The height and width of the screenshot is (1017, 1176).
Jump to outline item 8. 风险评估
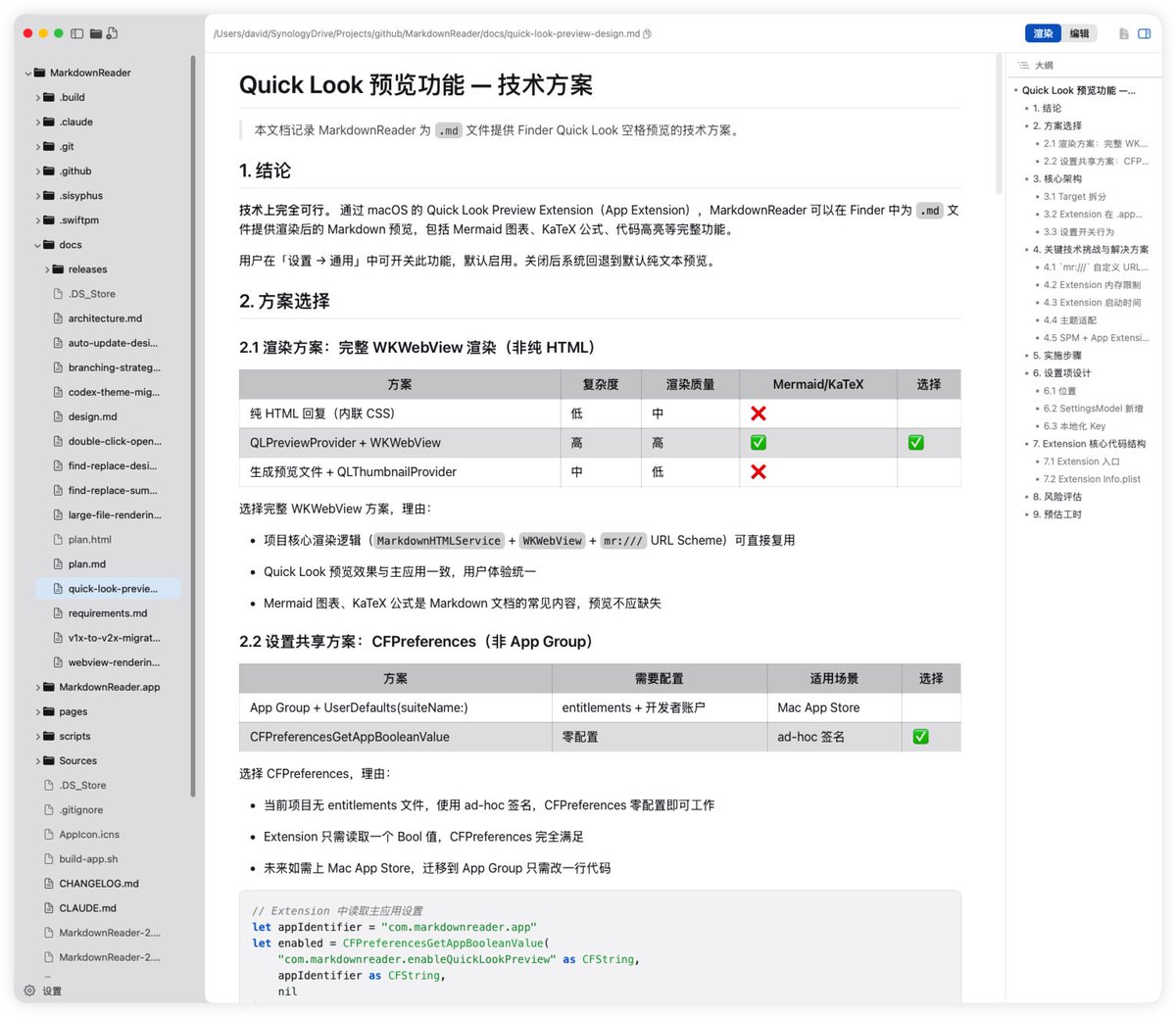tap(1056, 497)
